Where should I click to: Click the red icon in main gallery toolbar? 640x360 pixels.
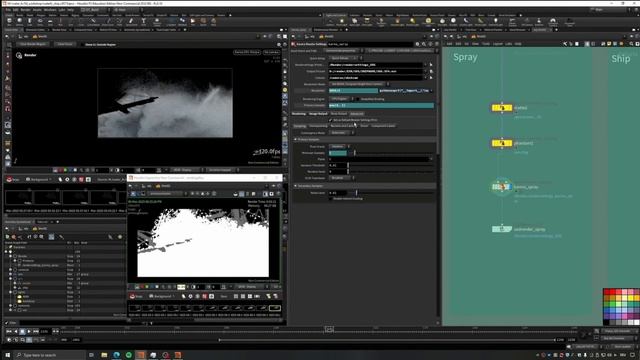(x=81, y=179)
